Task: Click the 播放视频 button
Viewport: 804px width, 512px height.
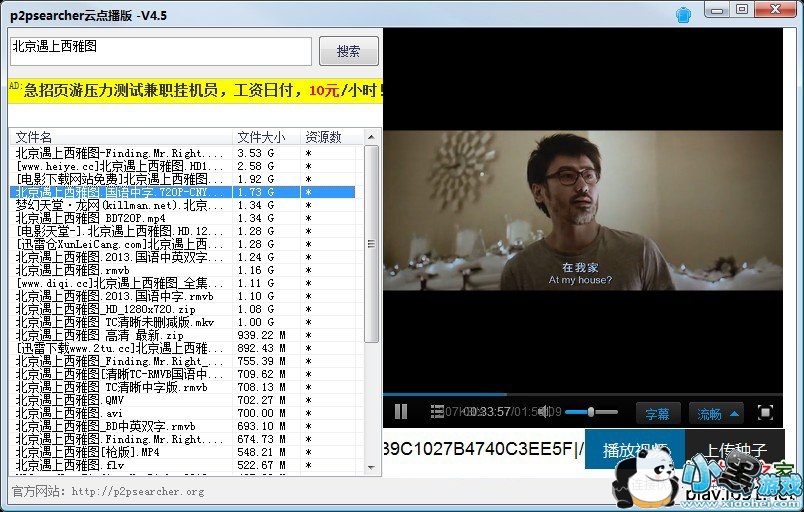Action: (635, 449)
